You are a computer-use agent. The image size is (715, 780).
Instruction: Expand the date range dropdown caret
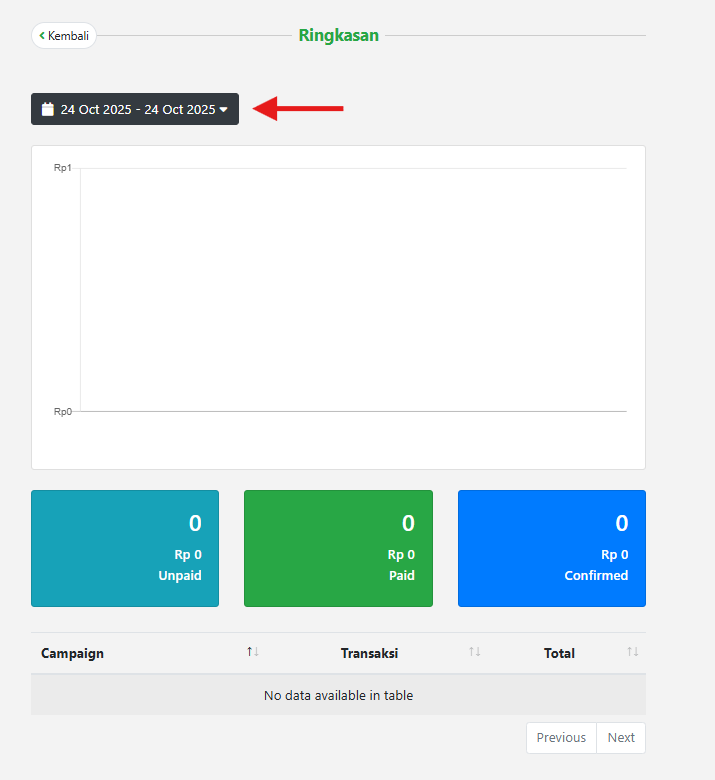pos(223,109)
